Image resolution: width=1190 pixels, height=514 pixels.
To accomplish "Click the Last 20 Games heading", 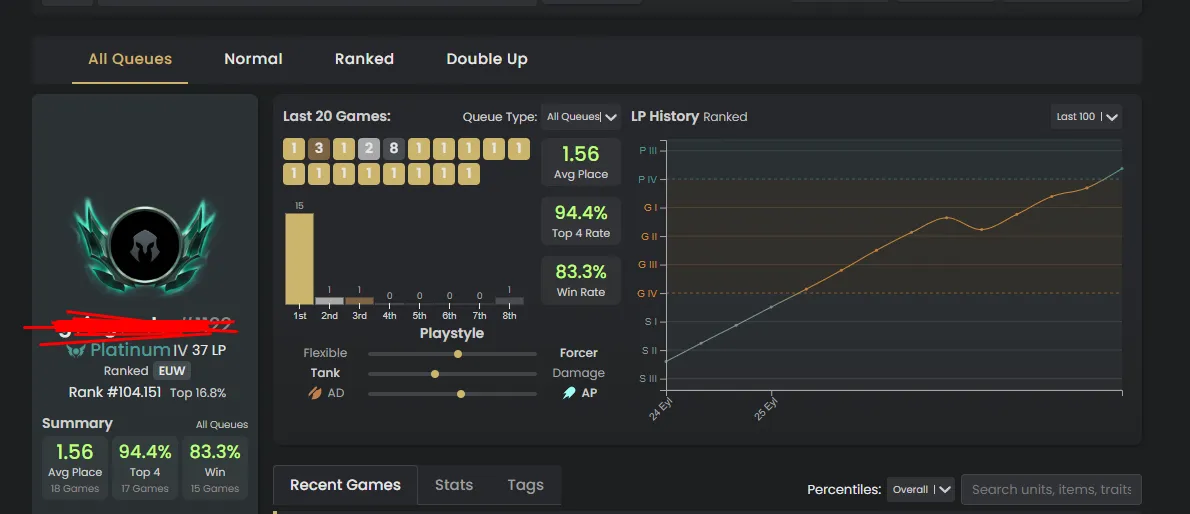I will tap(337, 116).
